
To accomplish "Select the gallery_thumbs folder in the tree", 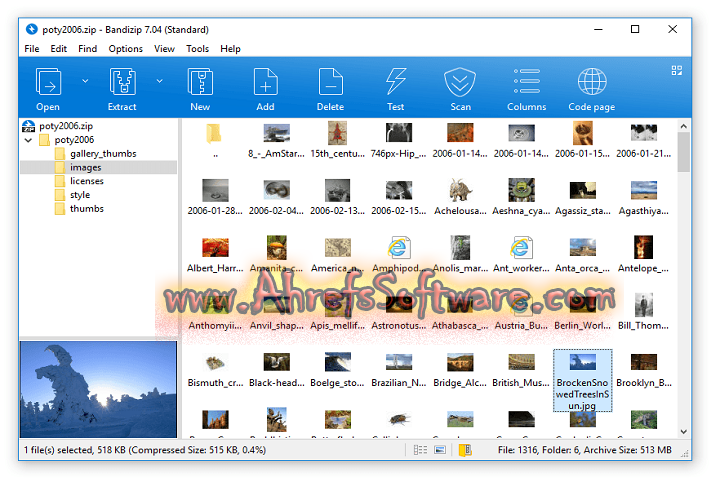I will 102,154.
